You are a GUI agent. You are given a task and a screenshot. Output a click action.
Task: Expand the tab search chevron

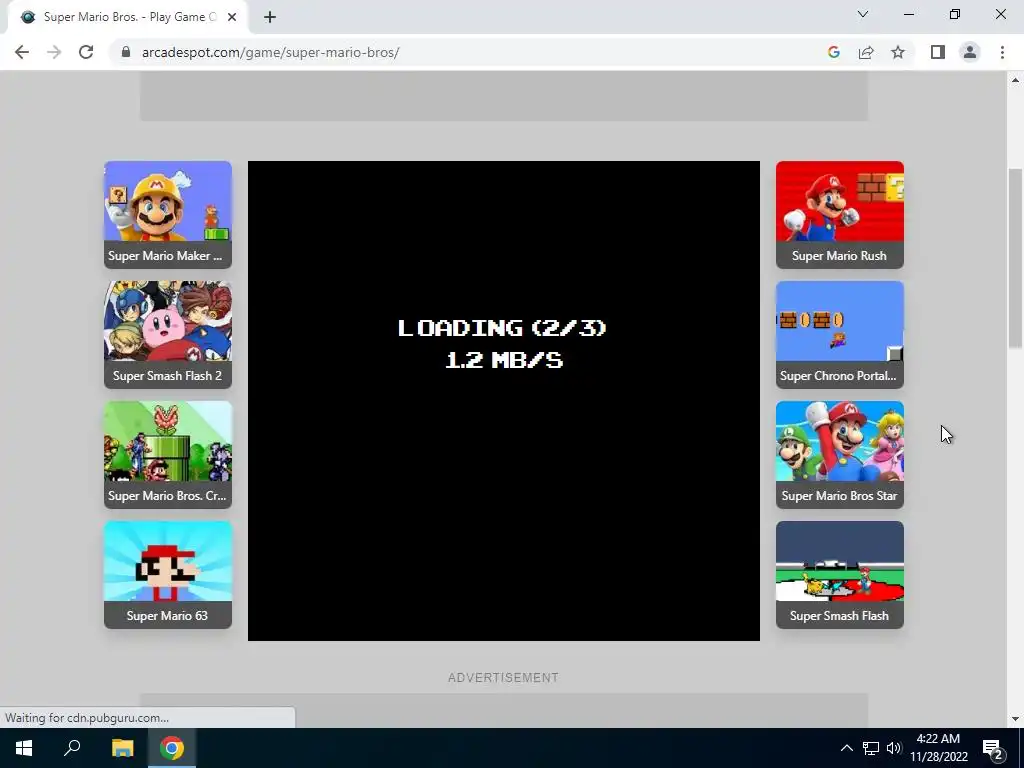(863, 14)
